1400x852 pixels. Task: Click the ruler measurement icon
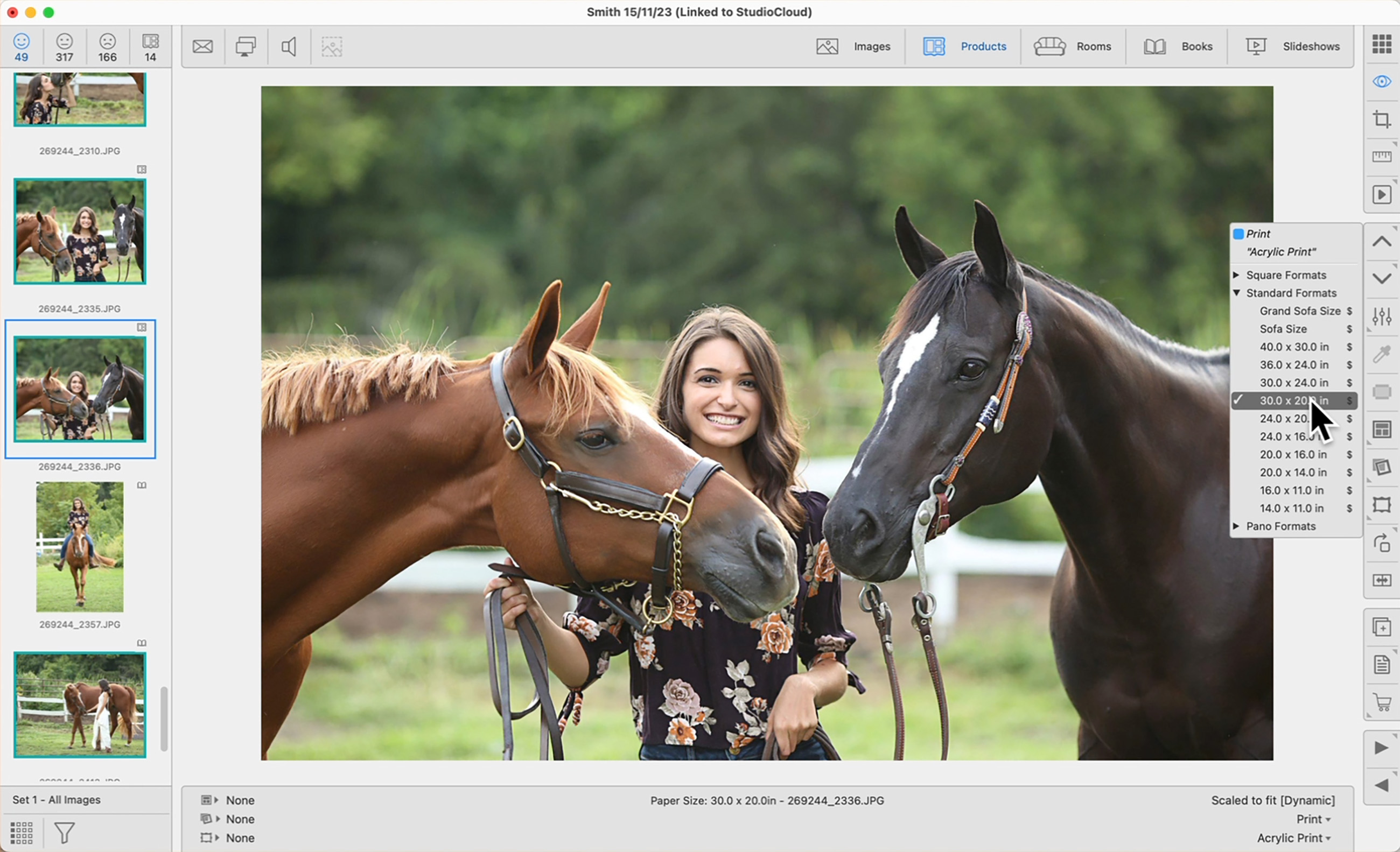tap(1381, 157)
